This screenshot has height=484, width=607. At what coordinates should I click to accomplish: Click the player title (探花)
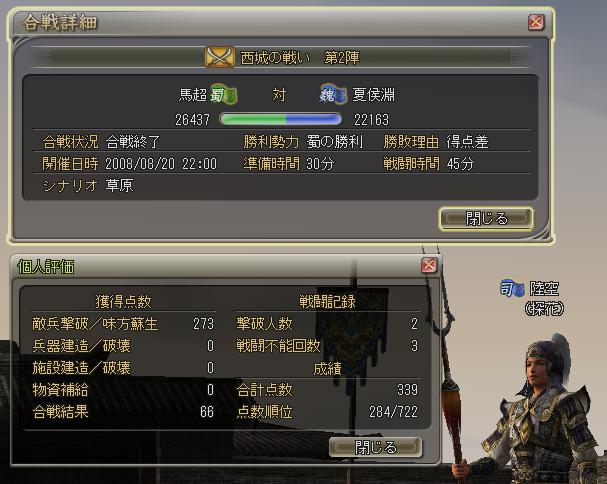pos(544,309)
